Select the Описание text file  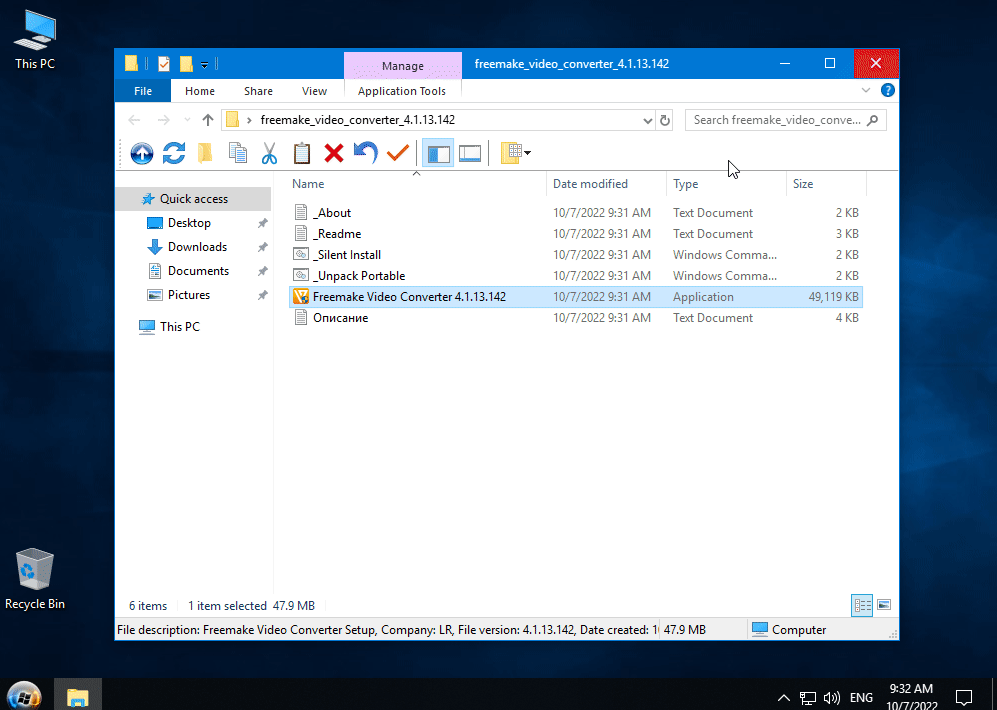point(340,318)
